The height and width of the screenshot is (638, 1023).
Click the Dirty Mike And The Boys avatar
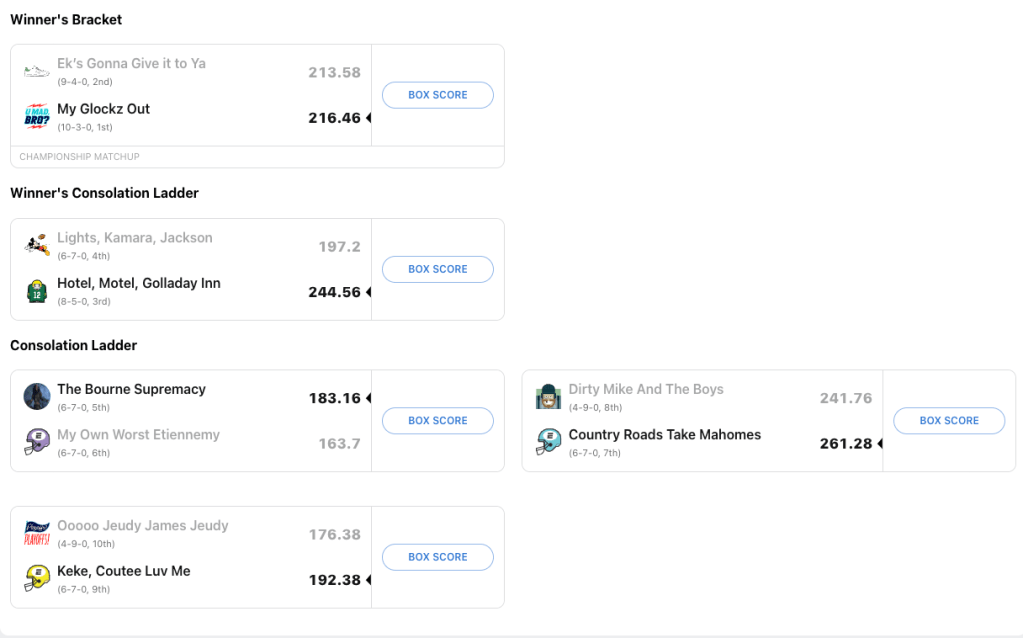(547, 396)
